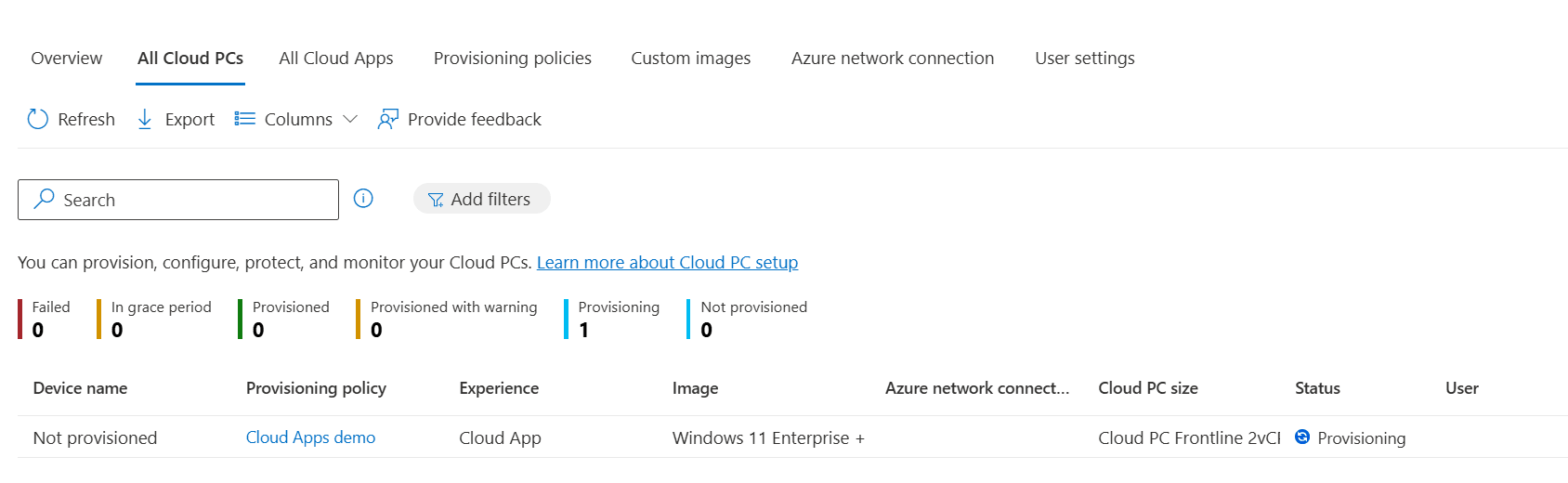
Task: Click the Provisioning status sync icon
Action: 1302,437
